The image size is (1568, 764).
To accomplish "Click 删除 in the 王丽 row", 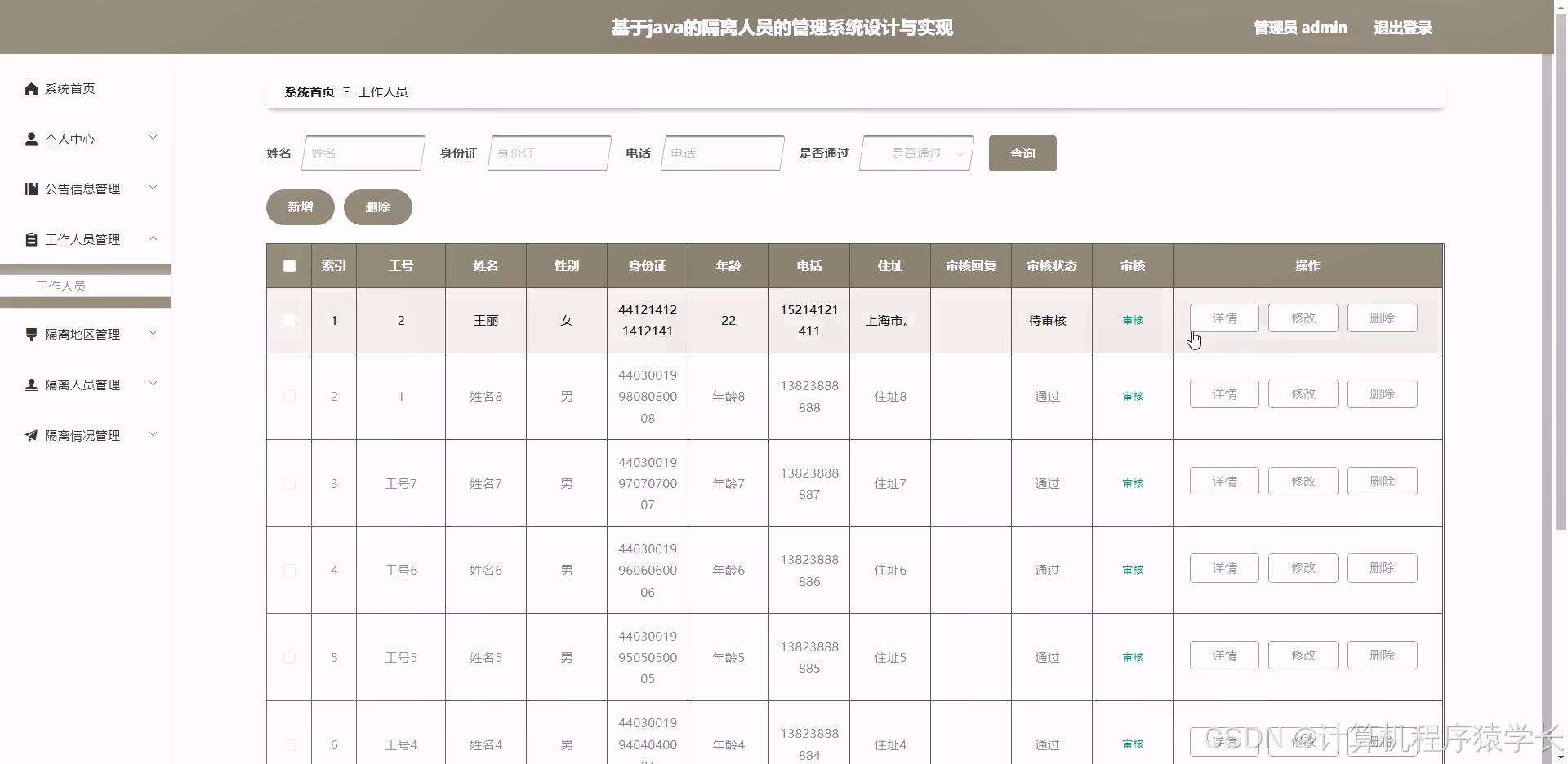I will click(x=1382, y=318).
